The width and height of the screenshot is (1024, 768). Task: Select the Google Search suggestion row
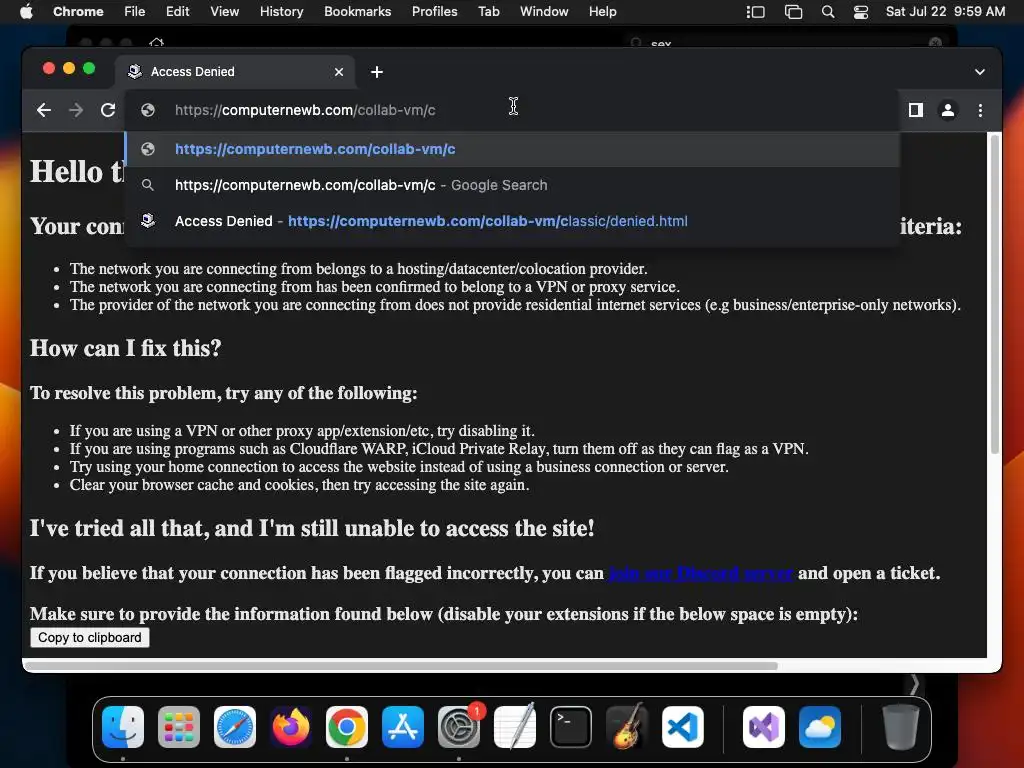pos(512,185)
